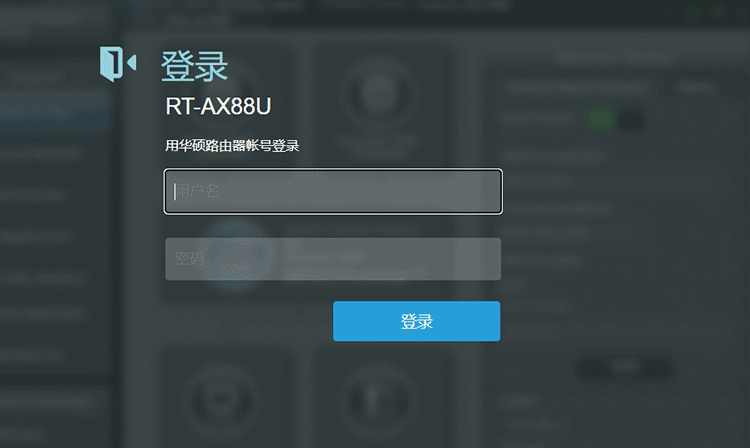The height and width of the screenshot is (448, 750).
Task: Select the blurred round icon below login button
Action: [379, 399]
